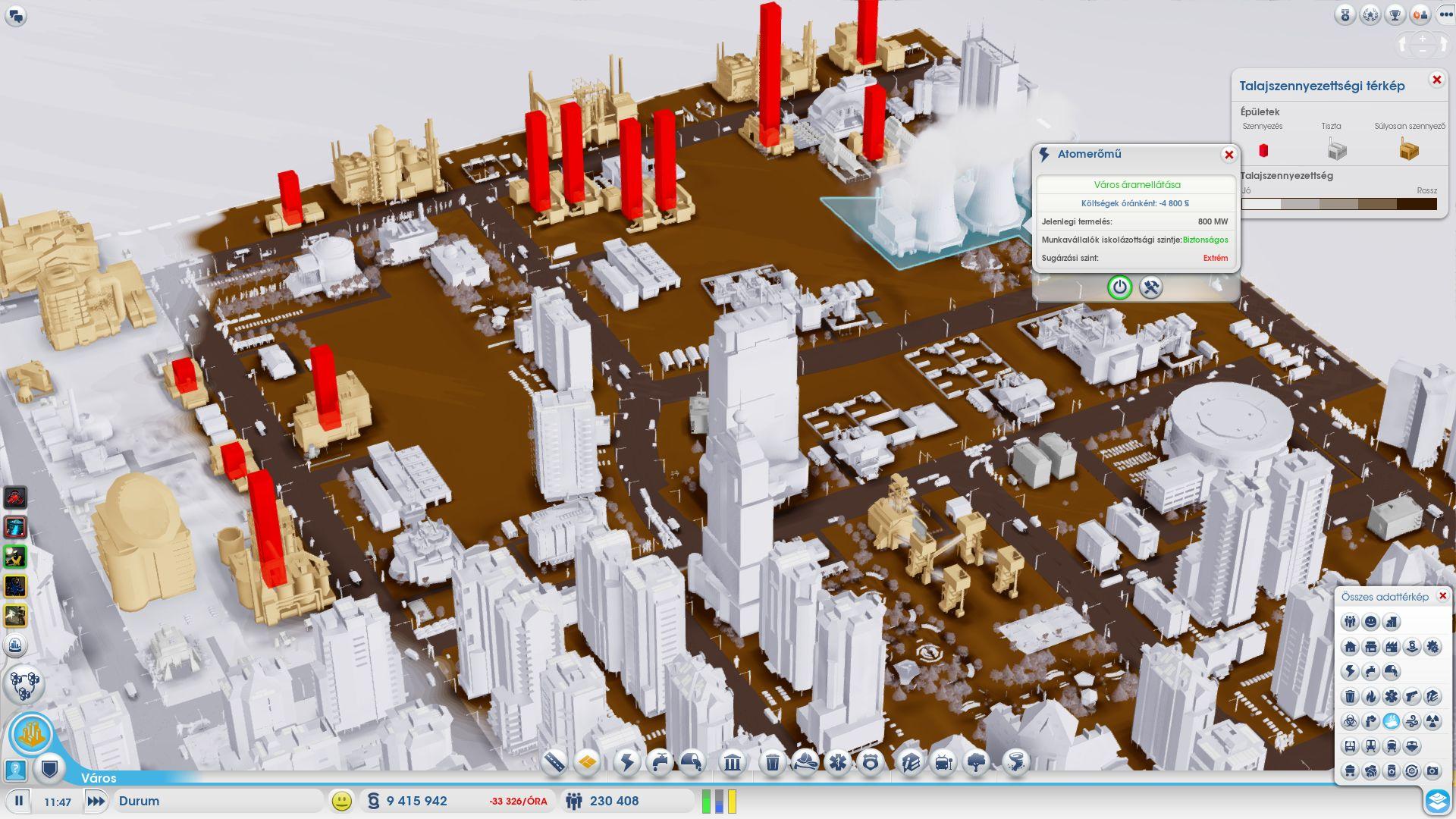
Task: Open the Zones build menu
Action: point(588,761)
